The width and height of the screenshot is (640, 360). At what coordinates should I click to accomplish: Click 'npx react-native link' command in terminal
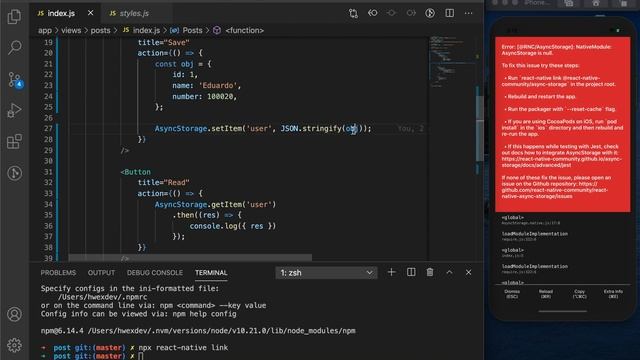tap(183, 348)
